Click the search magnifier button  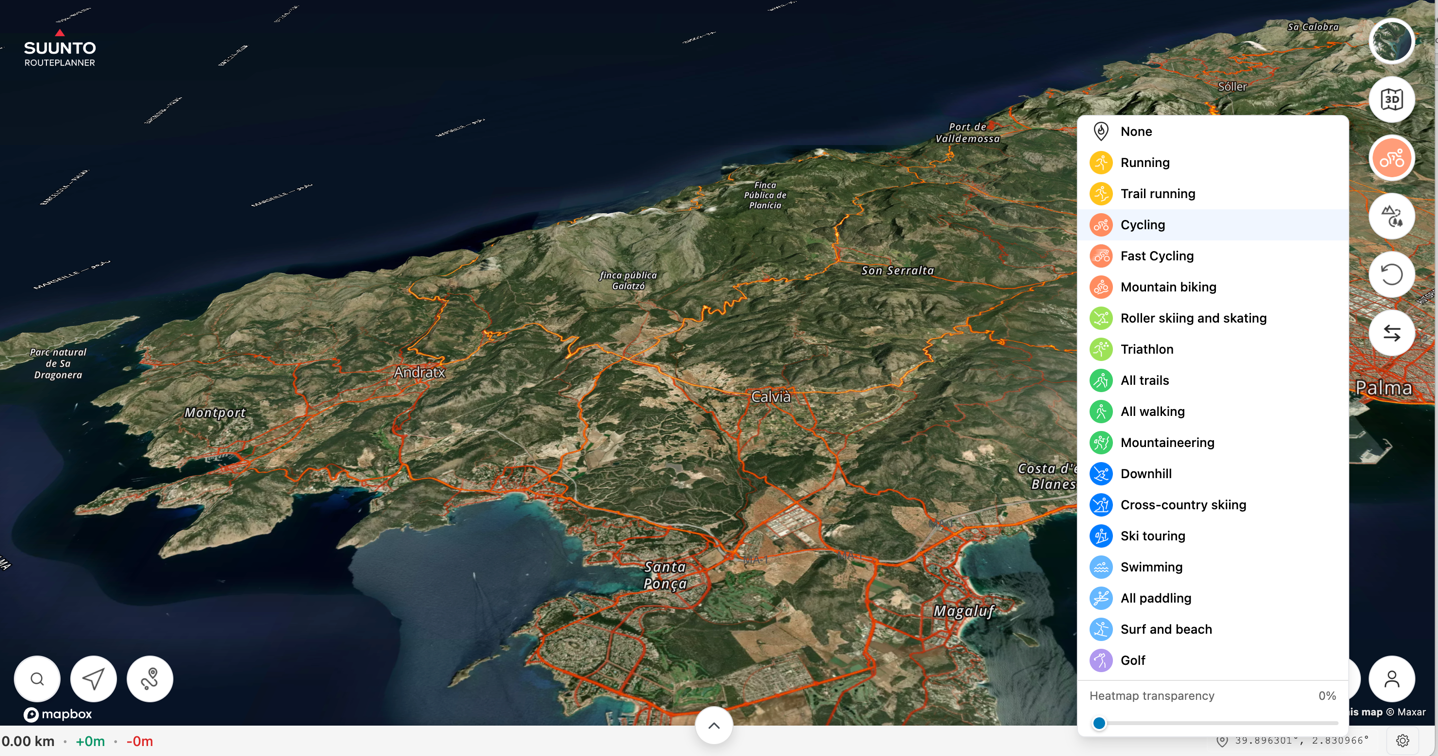click(x=37, y=679)
